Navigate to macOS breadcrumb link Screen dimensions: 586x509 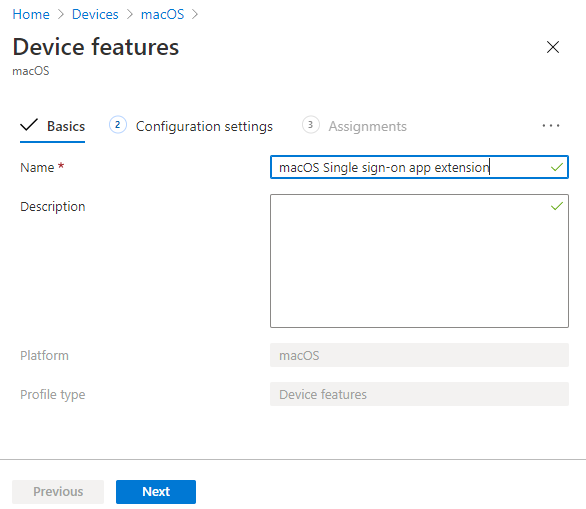tap(162, 14)
